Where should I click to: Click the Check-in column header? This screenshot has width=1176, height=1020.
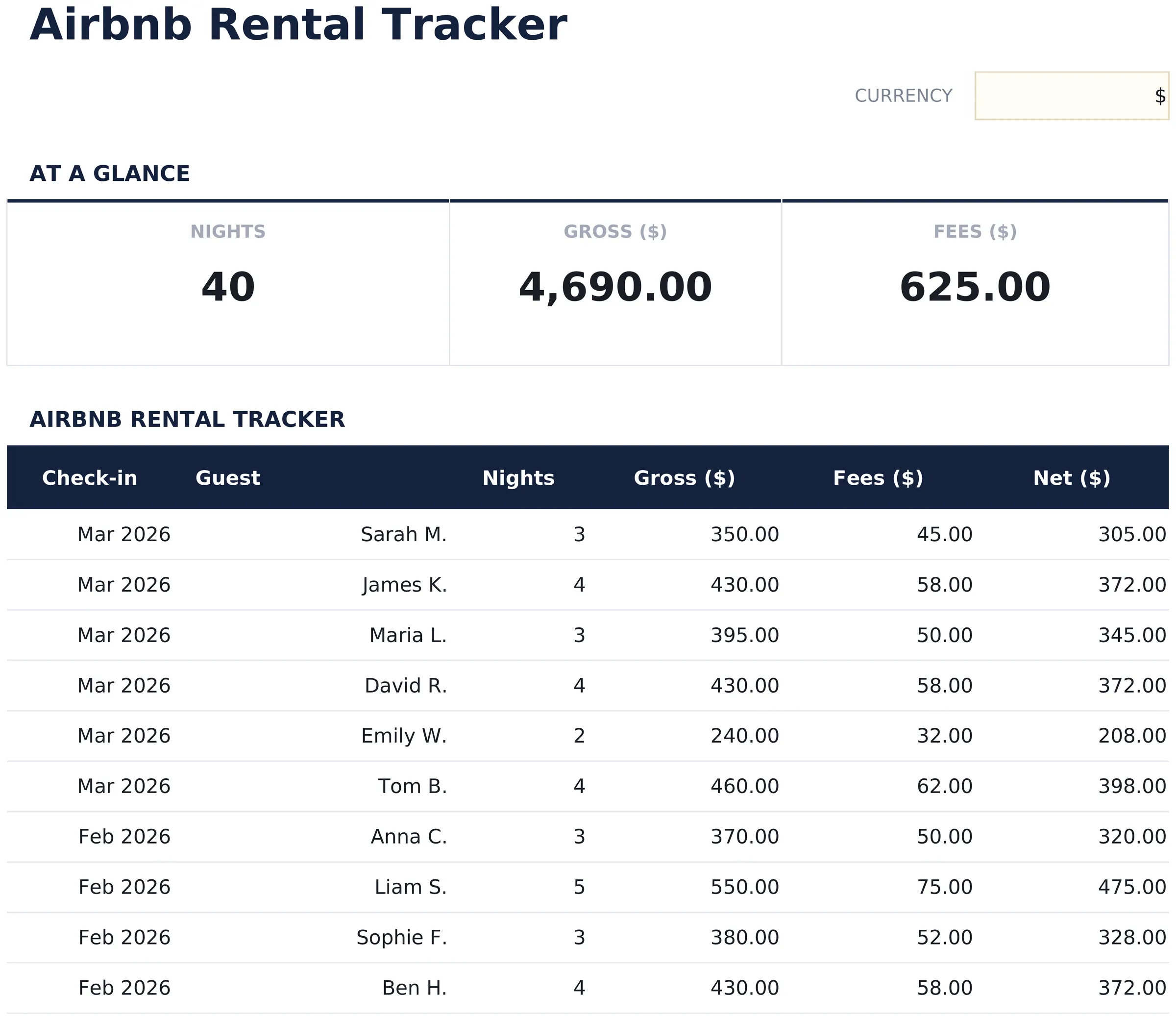coord(90,478)
